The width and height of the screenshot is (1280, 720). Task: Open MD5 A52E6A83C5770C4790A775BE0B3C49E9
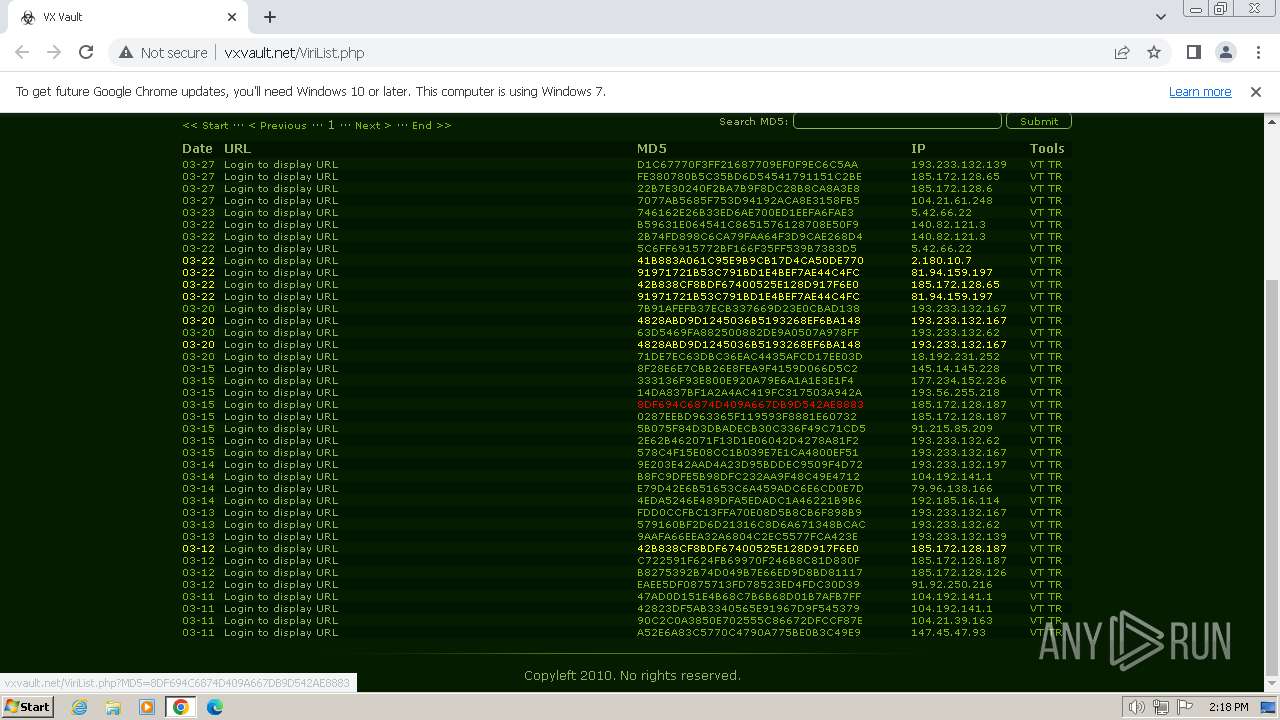pyautogui.click(x=749, y=633)
